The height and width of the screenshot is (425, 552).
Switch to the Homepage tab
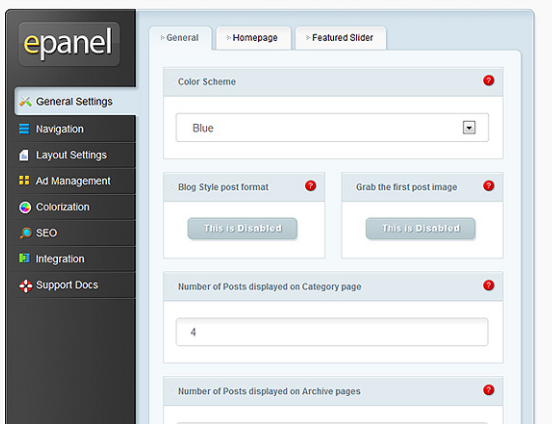coord(253,38)
